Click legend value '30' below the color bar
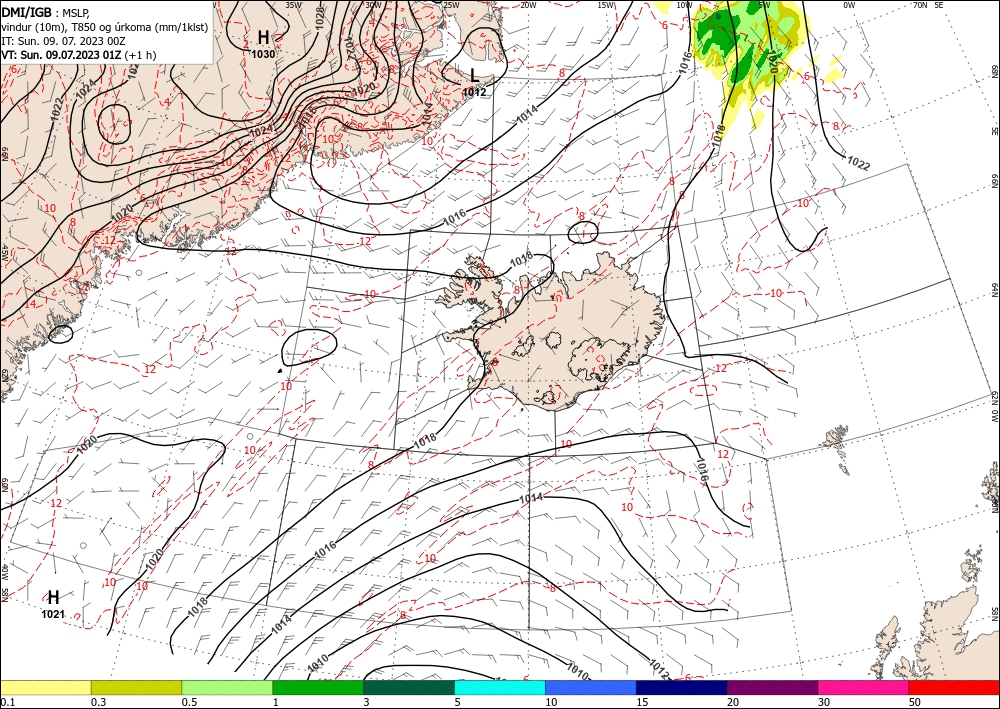This screenshot has width=1000, height=709. point(824,702)
